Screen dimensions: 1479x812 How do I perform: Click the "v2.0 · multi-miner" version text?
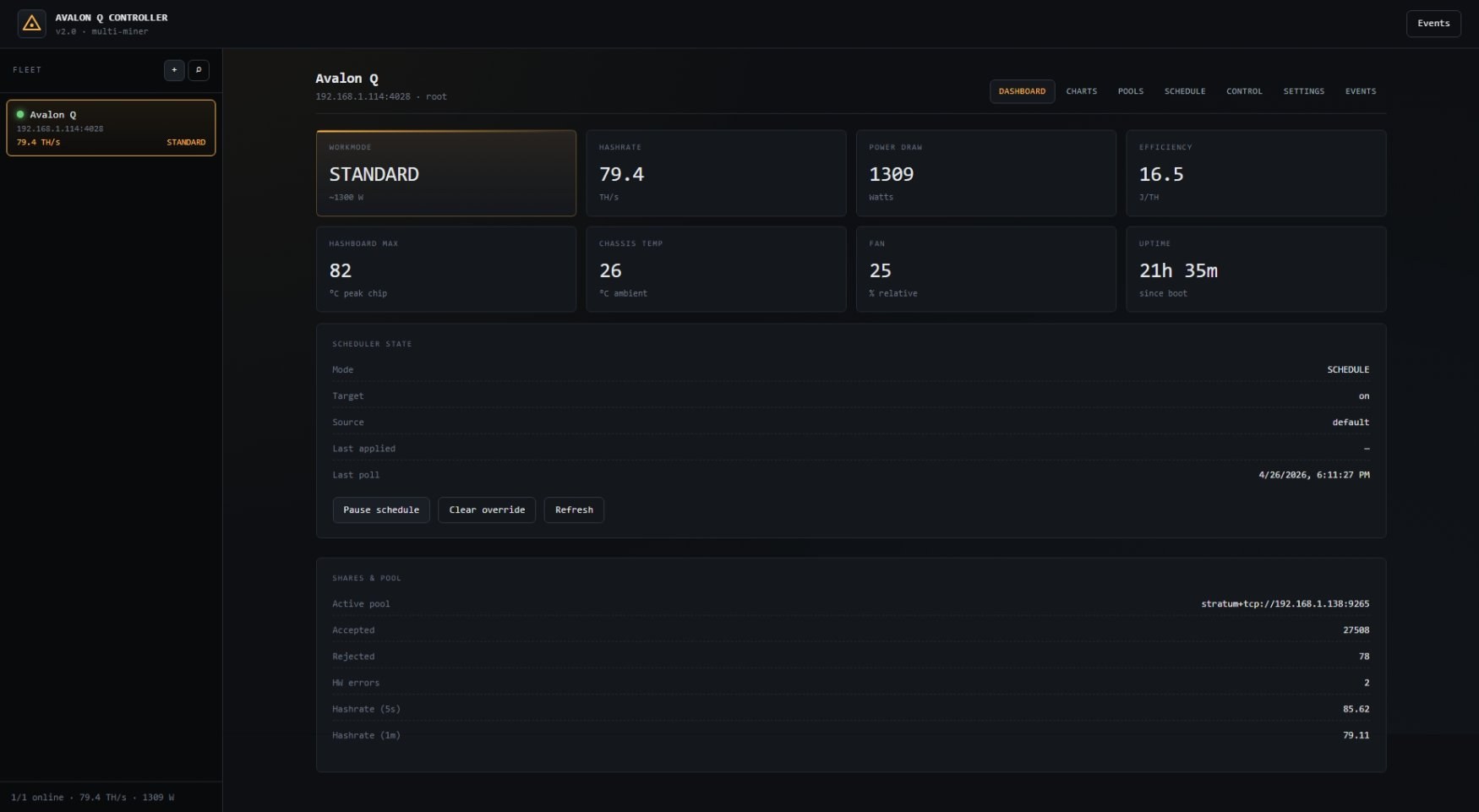[101, 31]
